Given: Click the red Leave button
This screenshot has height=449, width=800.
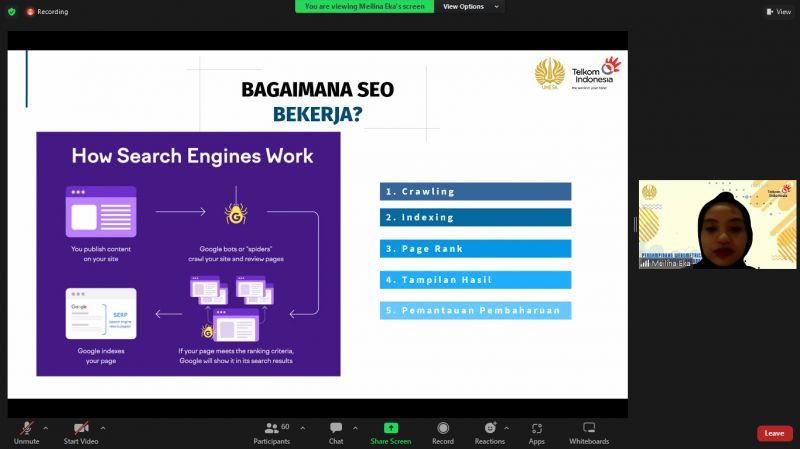Looking at the screenshot, I should click(774, 433).
